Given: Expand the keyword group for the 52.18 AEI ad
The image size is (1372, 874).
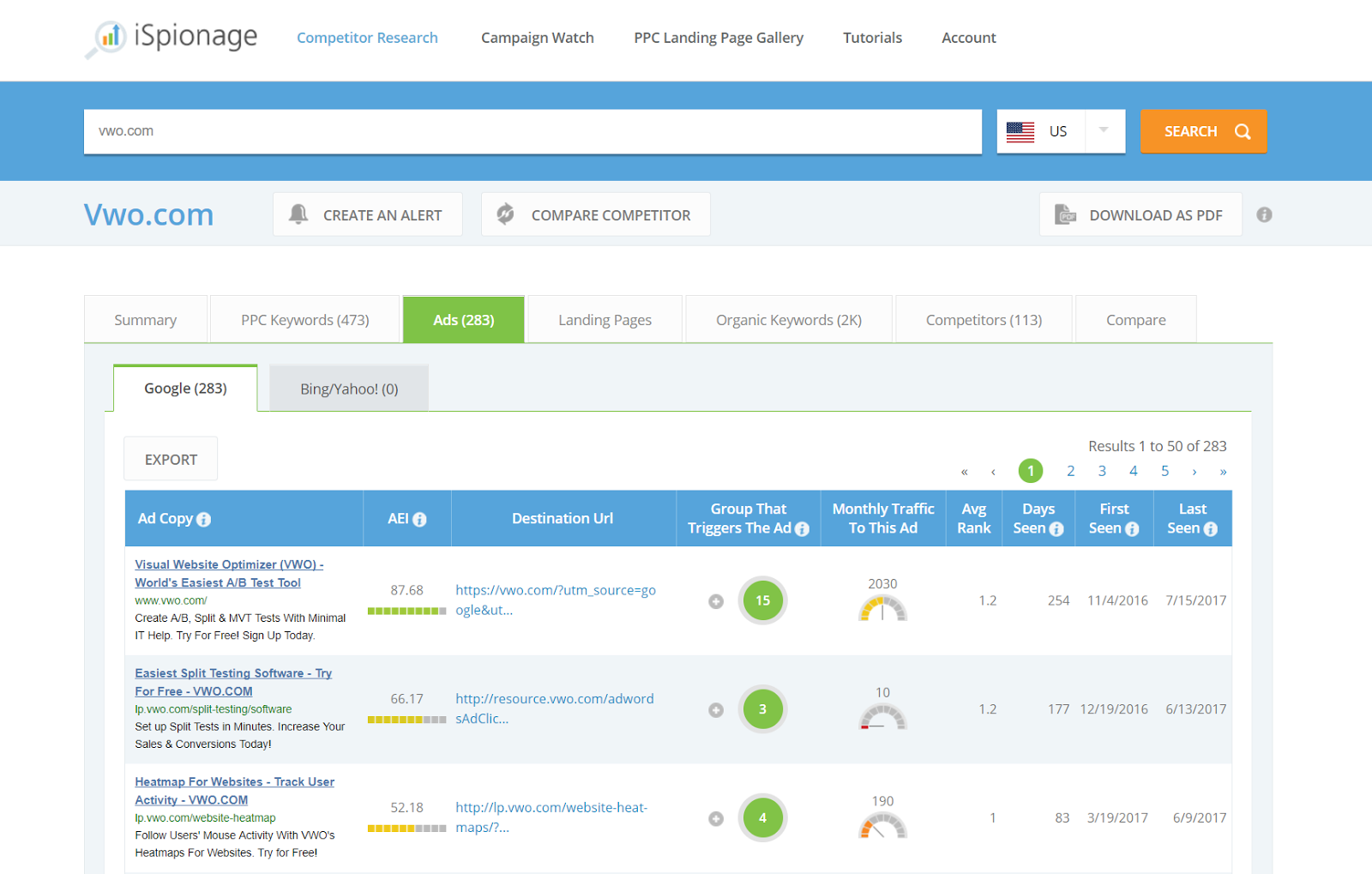Looking at the screenshot, I should point(716,819).
